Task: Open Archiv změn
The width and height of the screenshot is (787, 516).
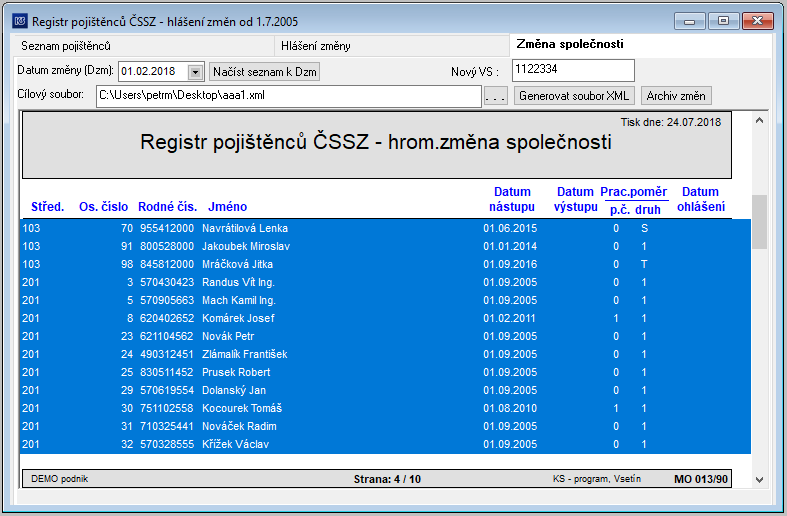Action: point(676,96)
